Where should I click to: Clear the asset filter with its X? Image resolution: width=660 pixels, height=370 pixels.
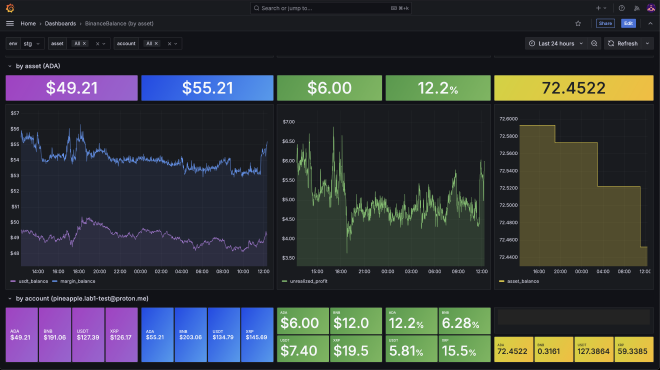(x=97, y=43)
